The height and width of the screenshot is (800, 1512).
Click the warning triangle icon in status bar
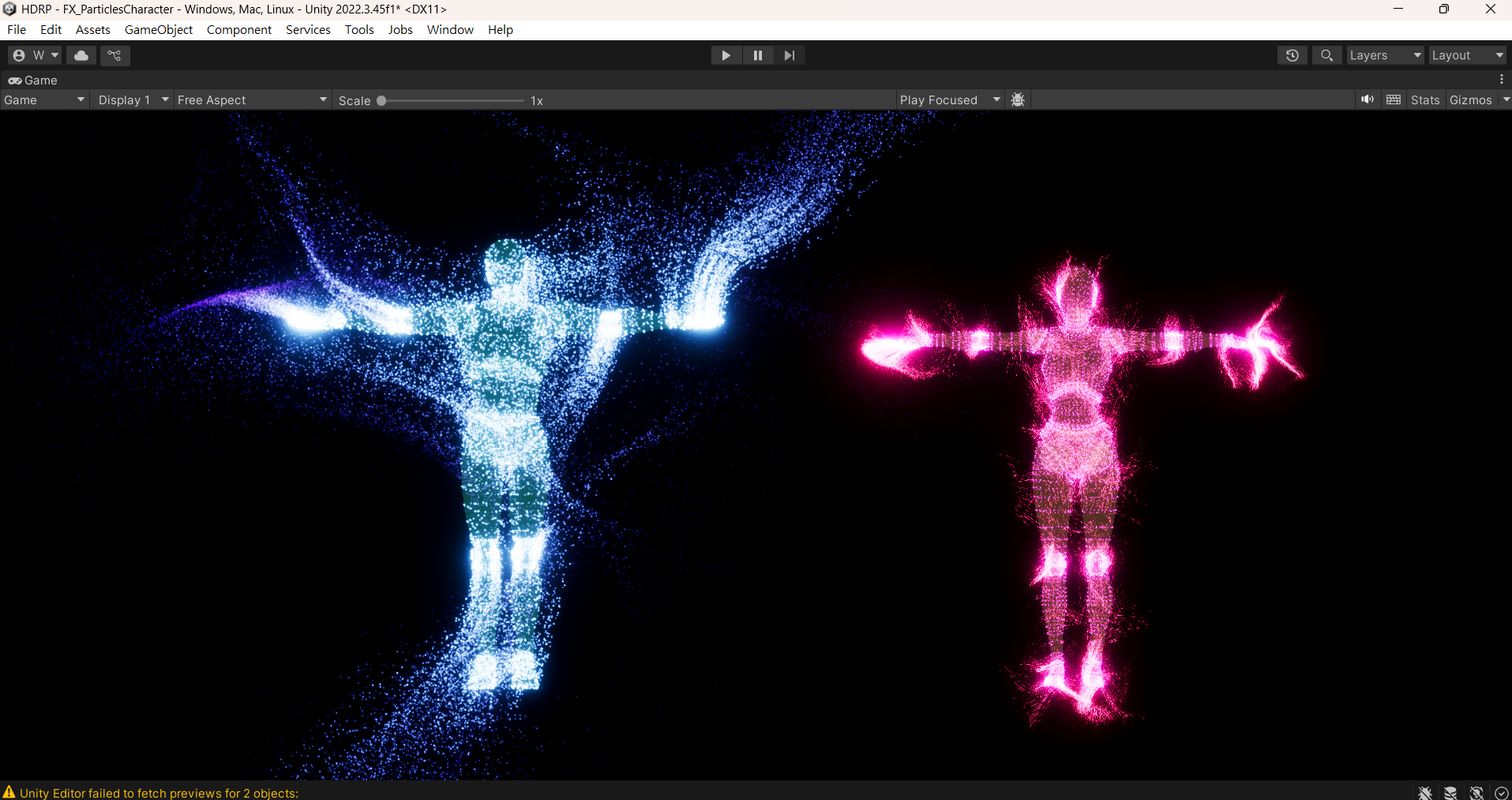pyautogui.click(x=9, y=792)
